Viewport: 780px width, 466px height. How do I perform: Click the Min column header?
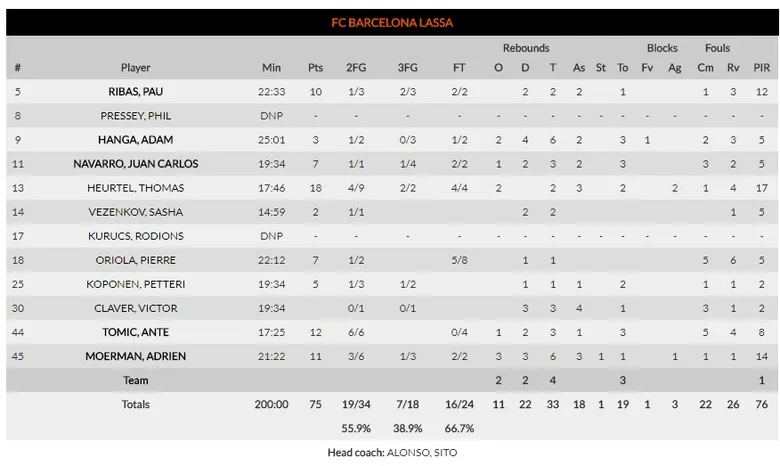coord(271,68)
